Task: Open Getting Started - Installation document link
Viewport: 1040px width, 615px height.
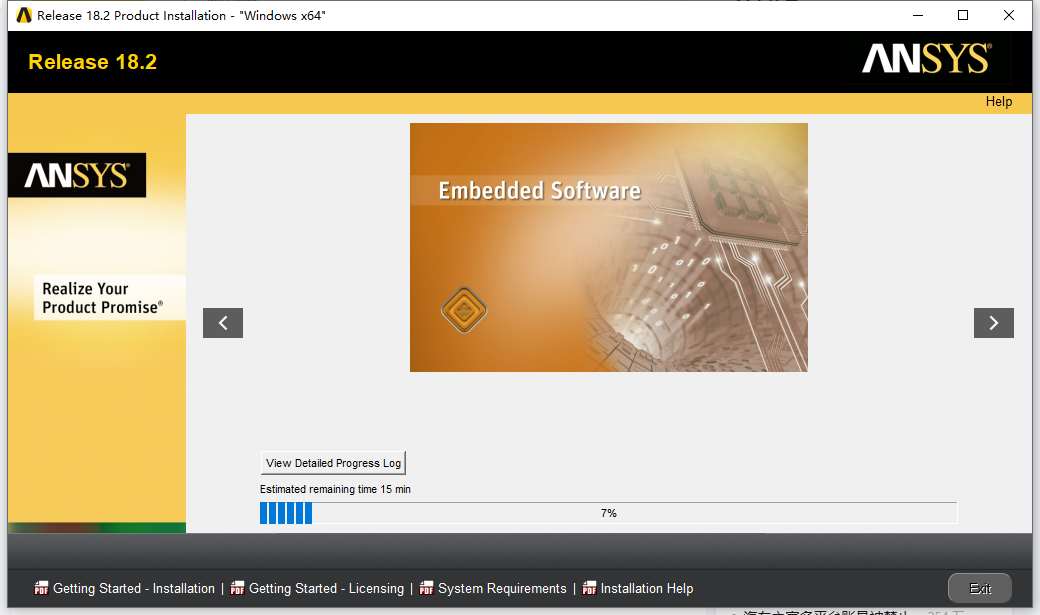Action: pos(134,588)
